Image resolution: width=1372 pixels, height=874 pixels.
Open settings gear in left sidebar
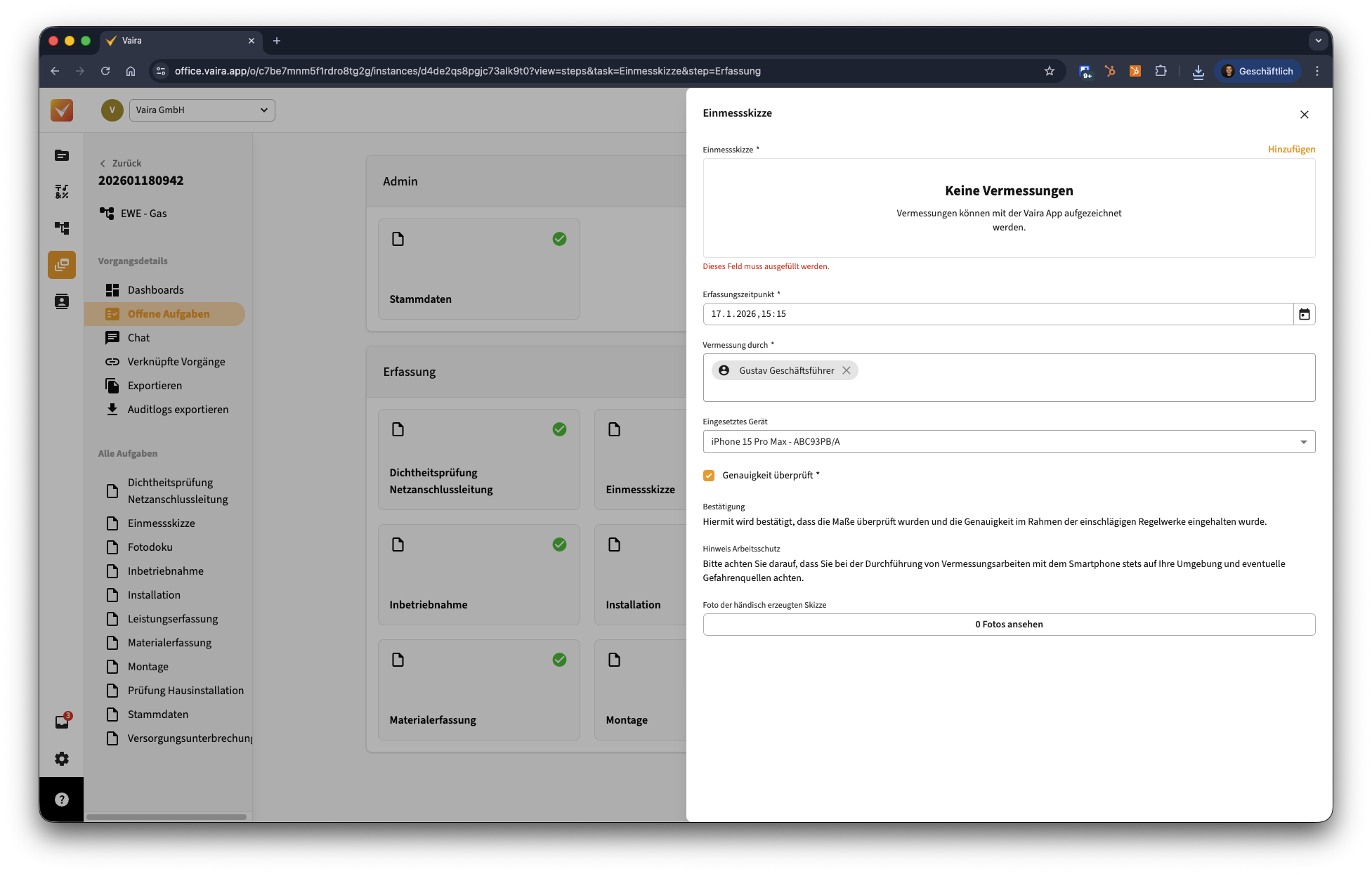coord(62,759)
